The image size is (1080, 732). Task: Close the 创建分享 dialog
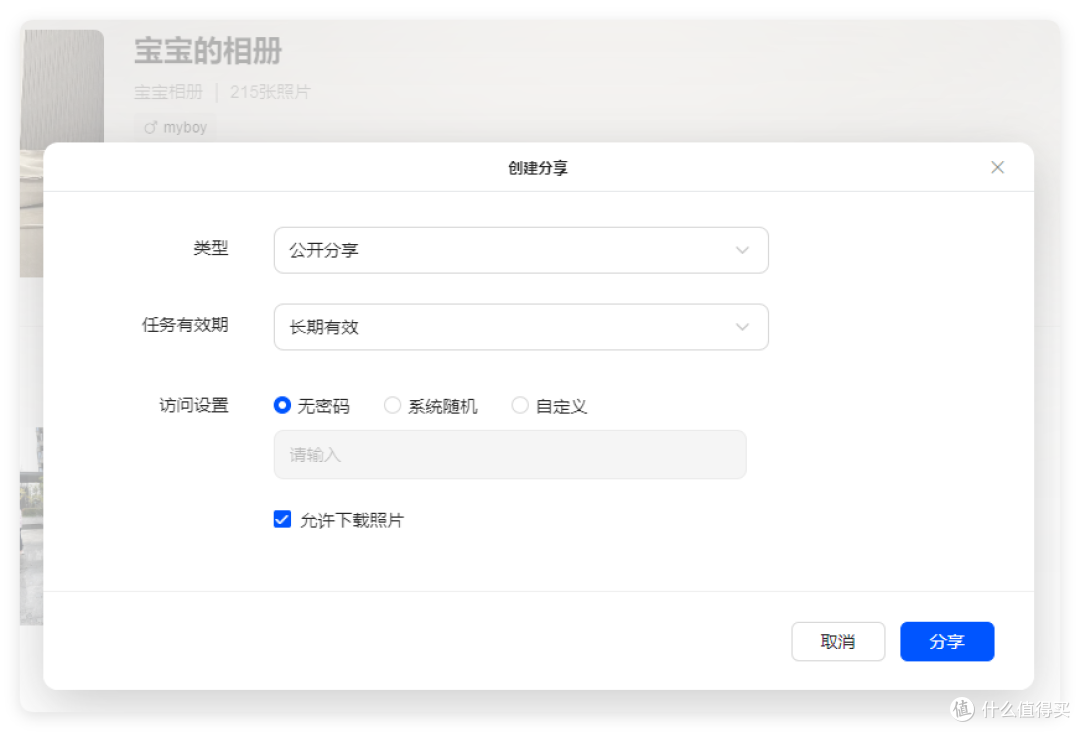[997, 167]
